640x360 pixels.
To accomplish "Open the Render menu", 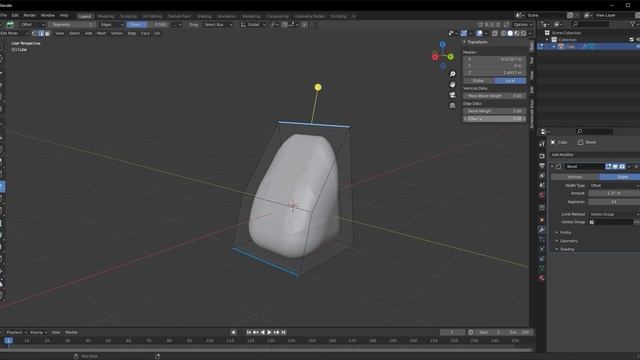I will 29,16.
